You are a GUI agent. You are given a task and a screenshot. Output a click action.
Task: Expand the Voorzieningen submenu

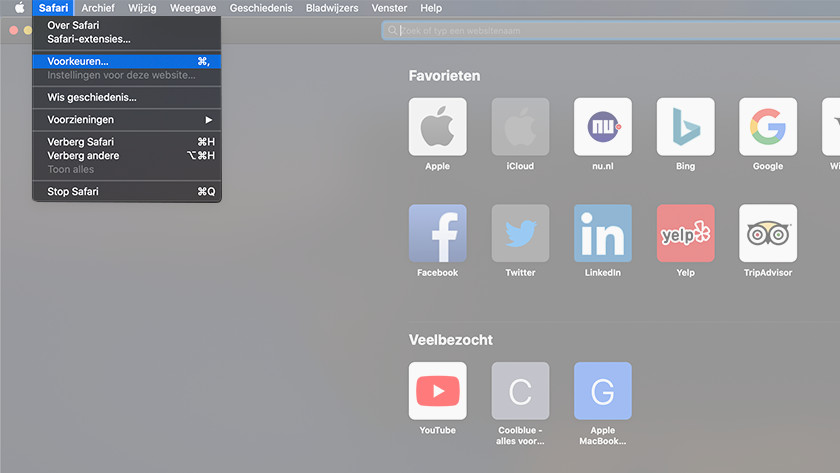[x=126, y=119]
